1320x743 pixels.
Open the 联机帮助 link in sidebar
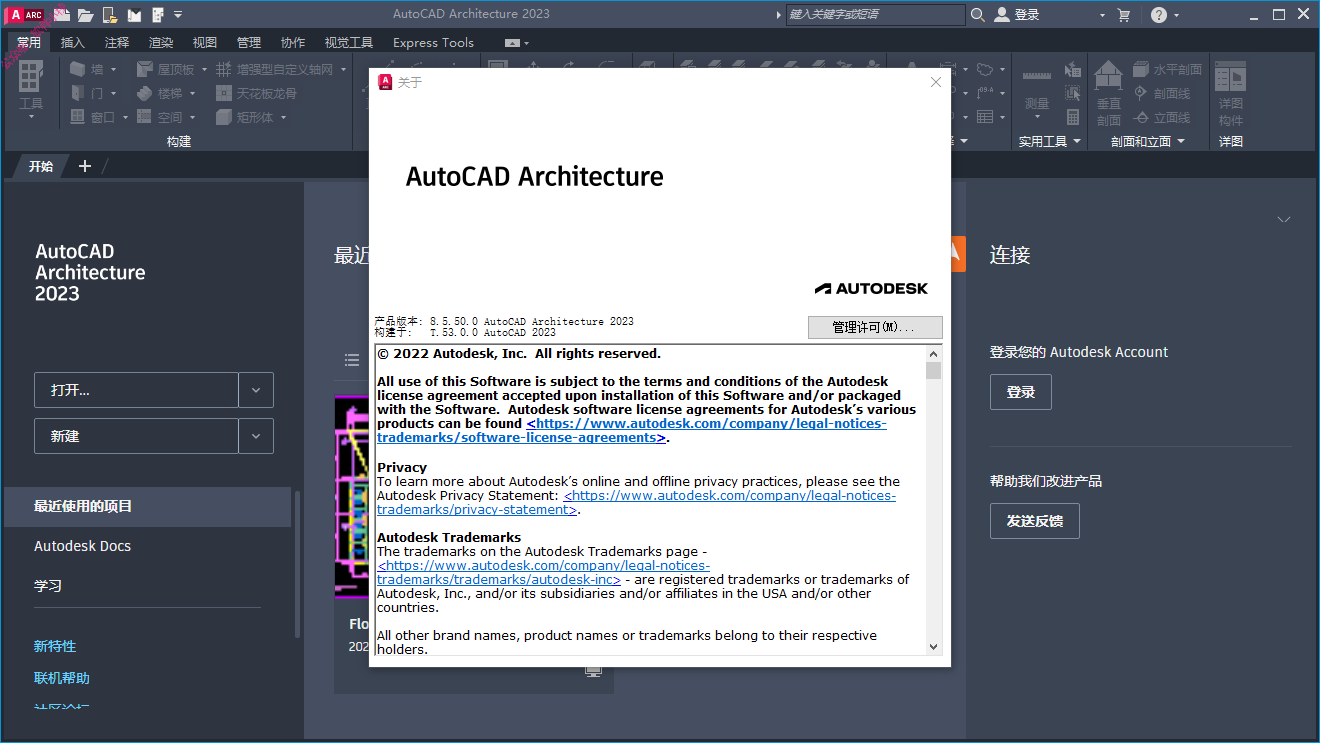pyautogui.click(x=62, y=678)
